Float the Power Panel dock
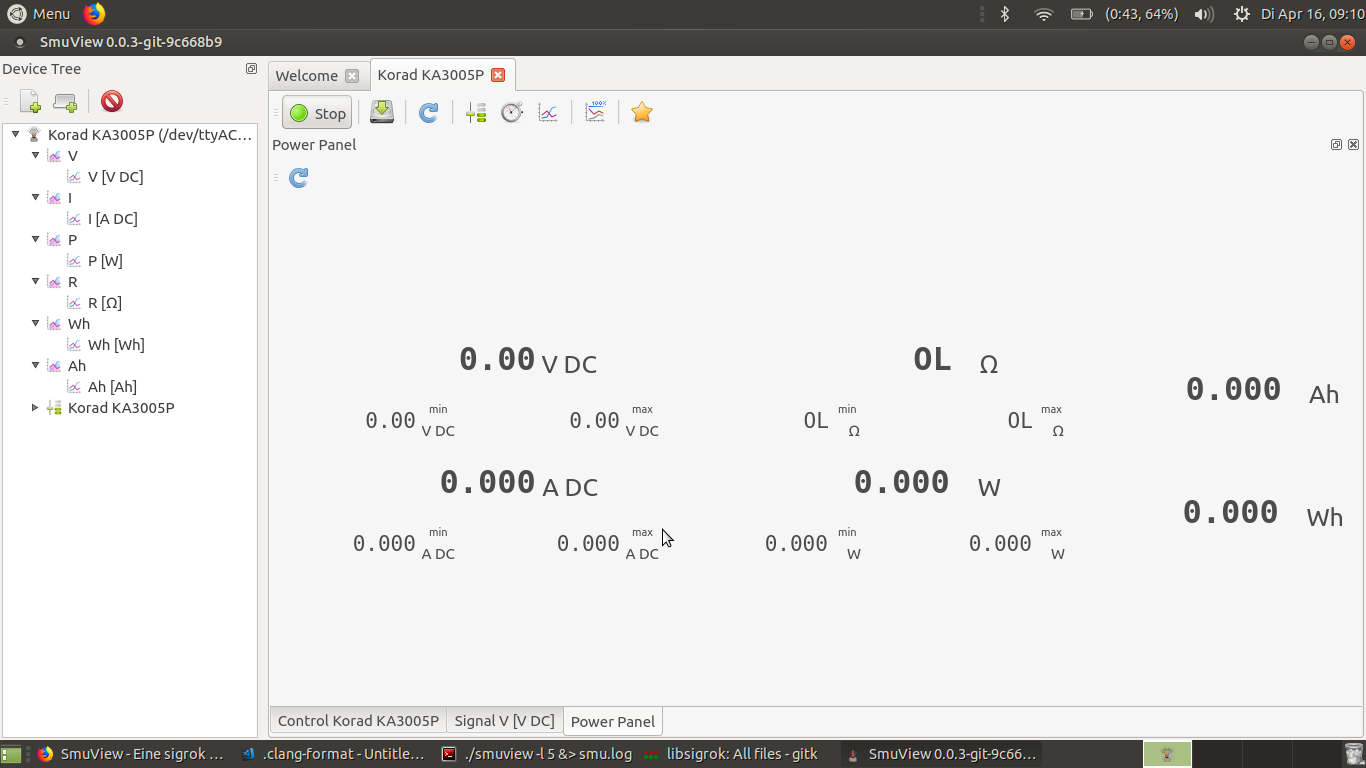The image size is (1366, 768). click(x=1337, y=145)
